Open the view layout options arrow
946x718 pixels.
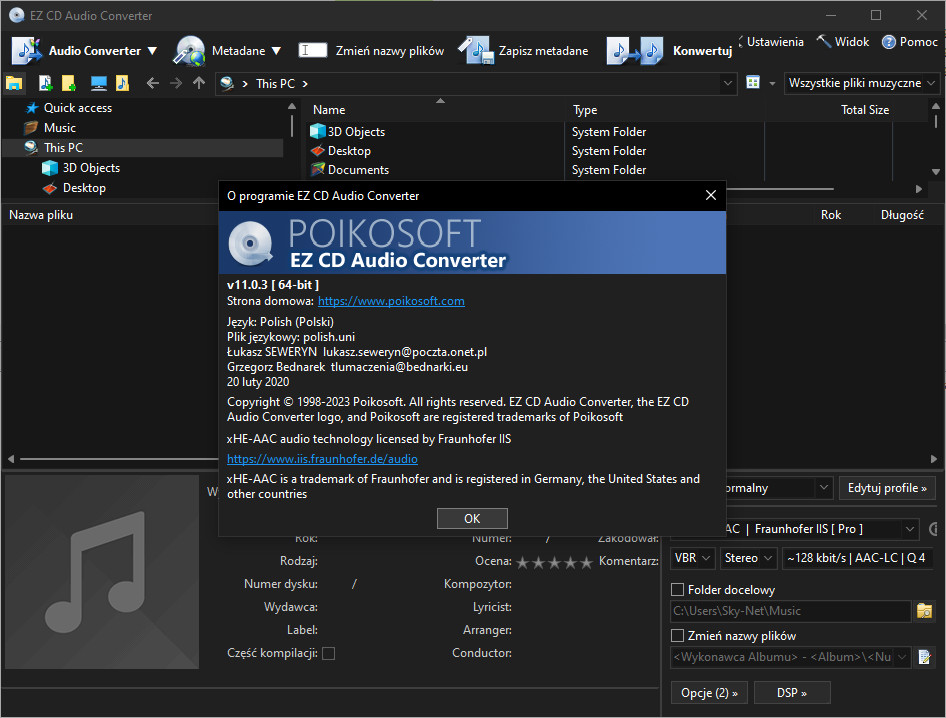coord(772,83)
